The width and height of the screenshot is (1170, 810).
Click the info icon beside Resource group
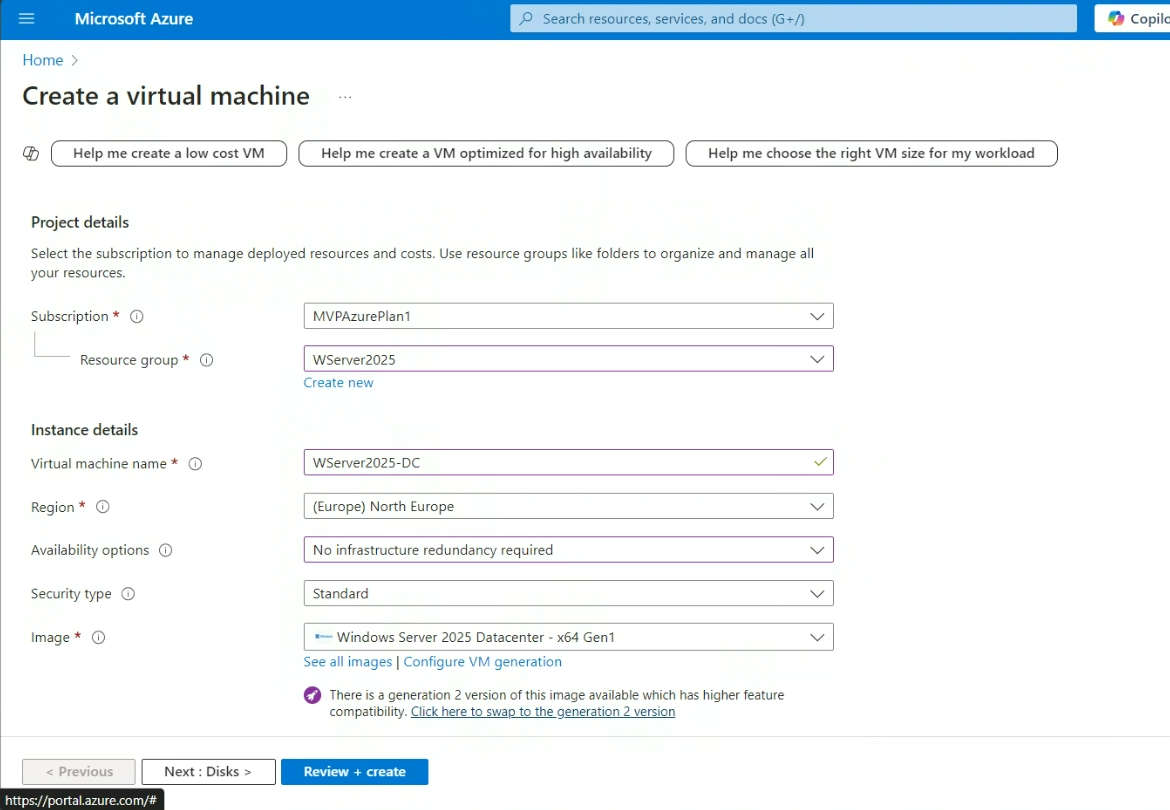tap(207, 360)
